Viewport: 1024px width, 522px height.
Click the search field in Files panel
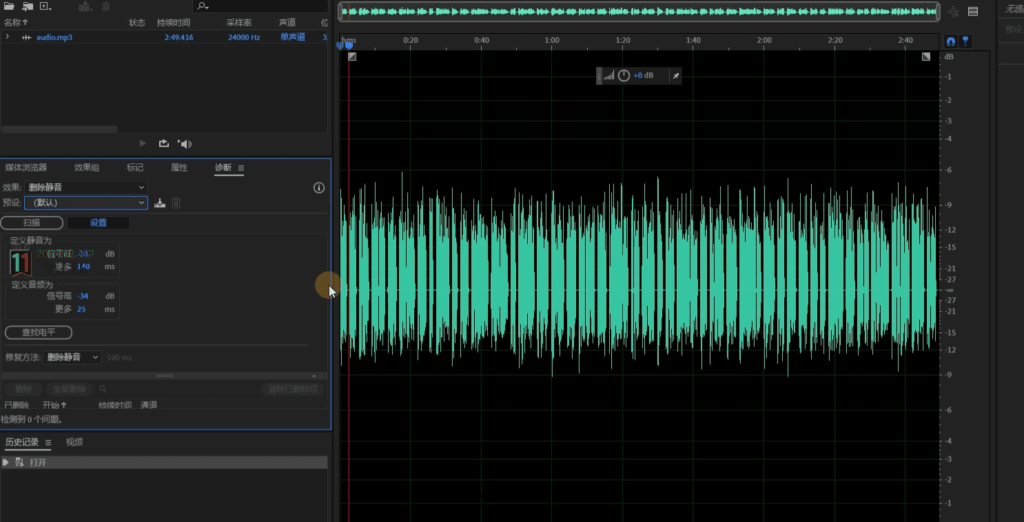[x=260, y=6]
